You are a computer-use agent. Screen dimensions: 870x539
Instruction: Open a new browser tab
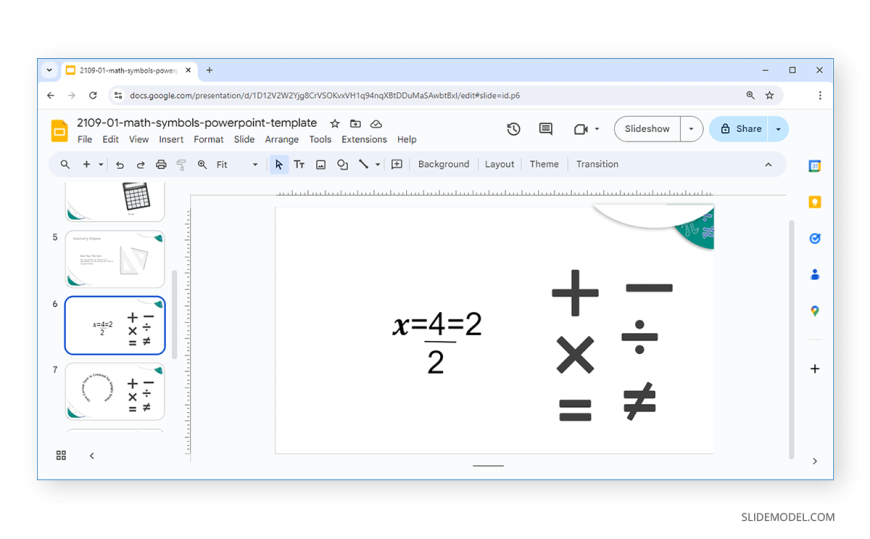[x=209, y=70]
